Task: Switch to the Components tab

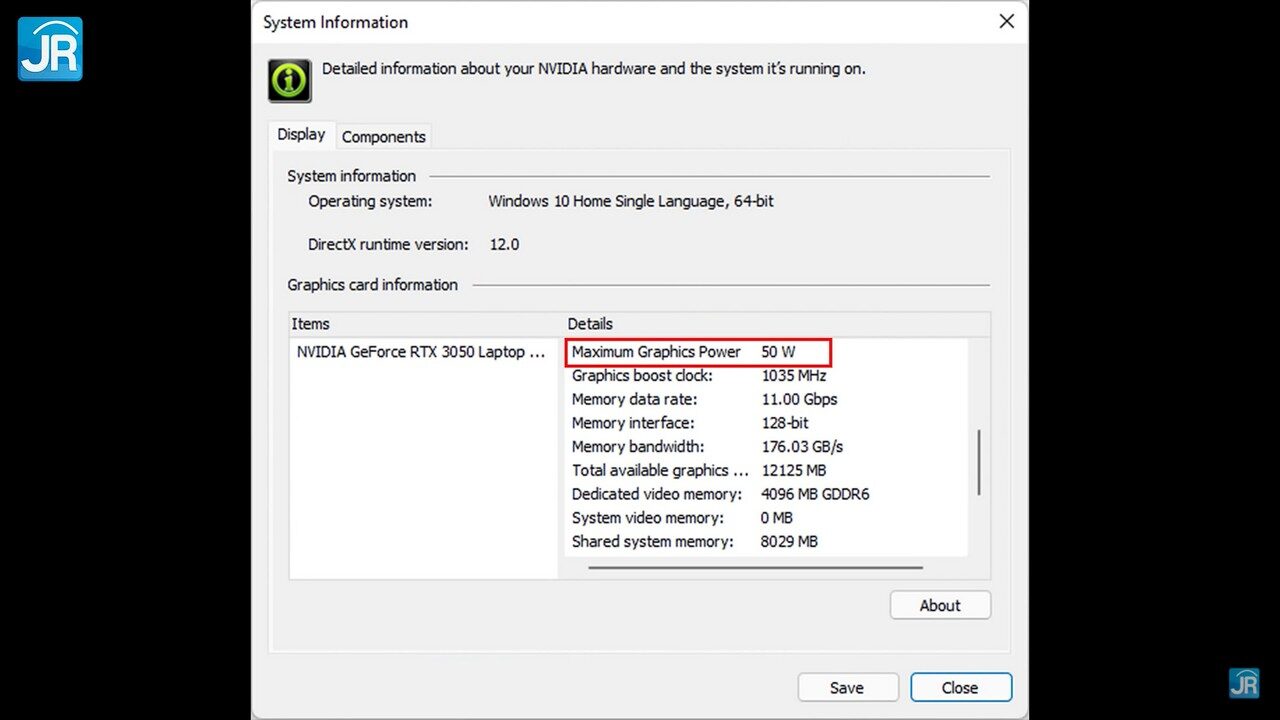Action: 384,136
